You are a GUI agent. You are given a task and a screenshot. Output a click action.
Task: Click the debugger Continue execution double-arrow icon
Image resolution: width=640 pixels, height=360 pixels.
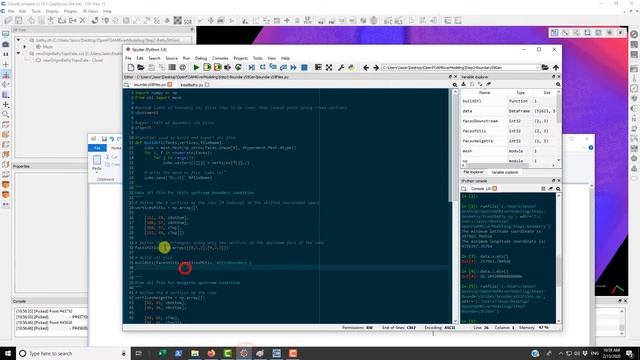(x=293, y=67)
